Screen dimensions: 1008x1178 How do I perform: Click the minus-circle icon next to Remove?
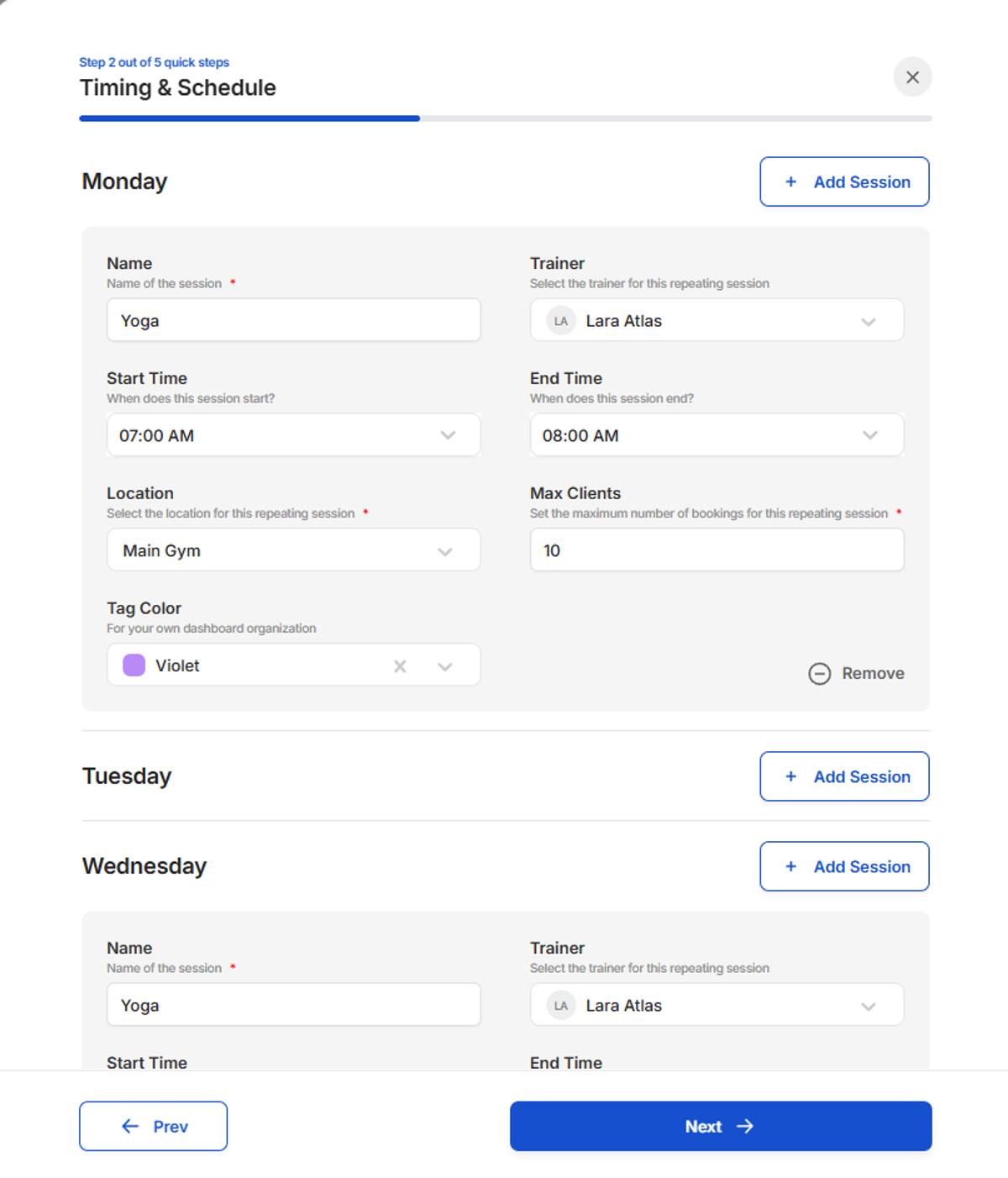pos(819,674)
